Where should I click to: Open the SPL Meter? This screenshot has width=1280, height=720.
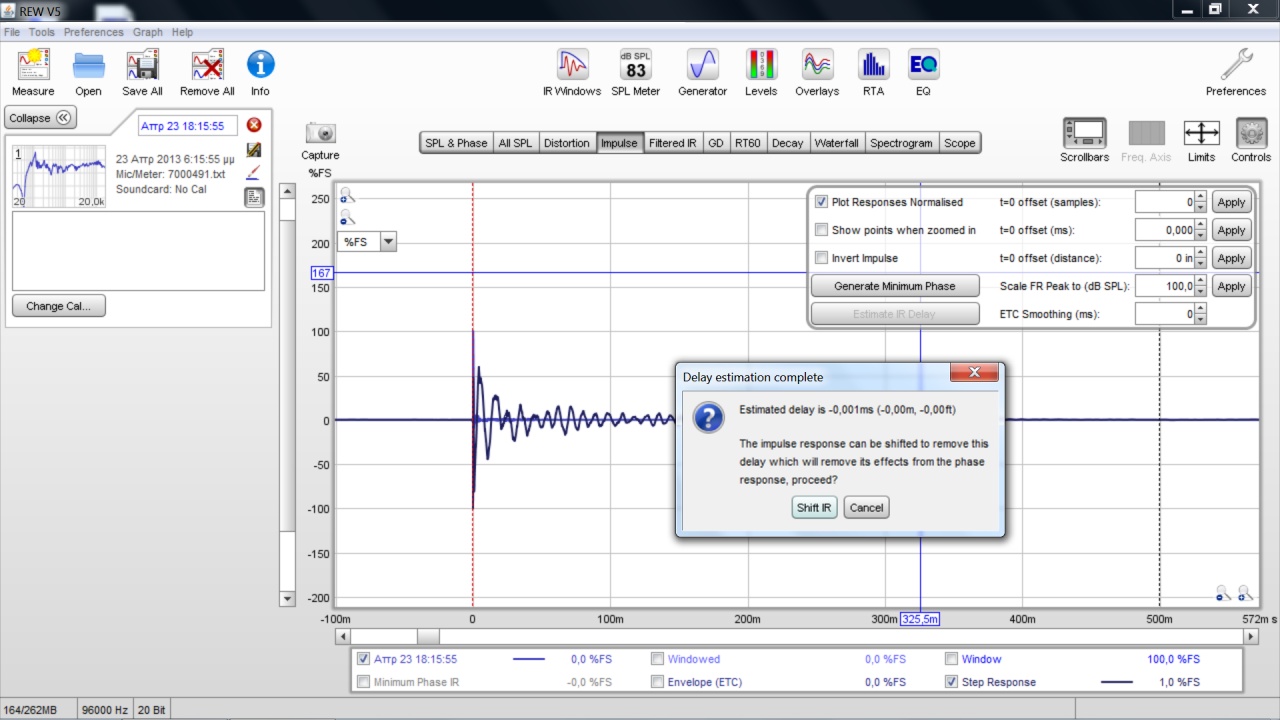pyautogui.click(x=635, y=66)
